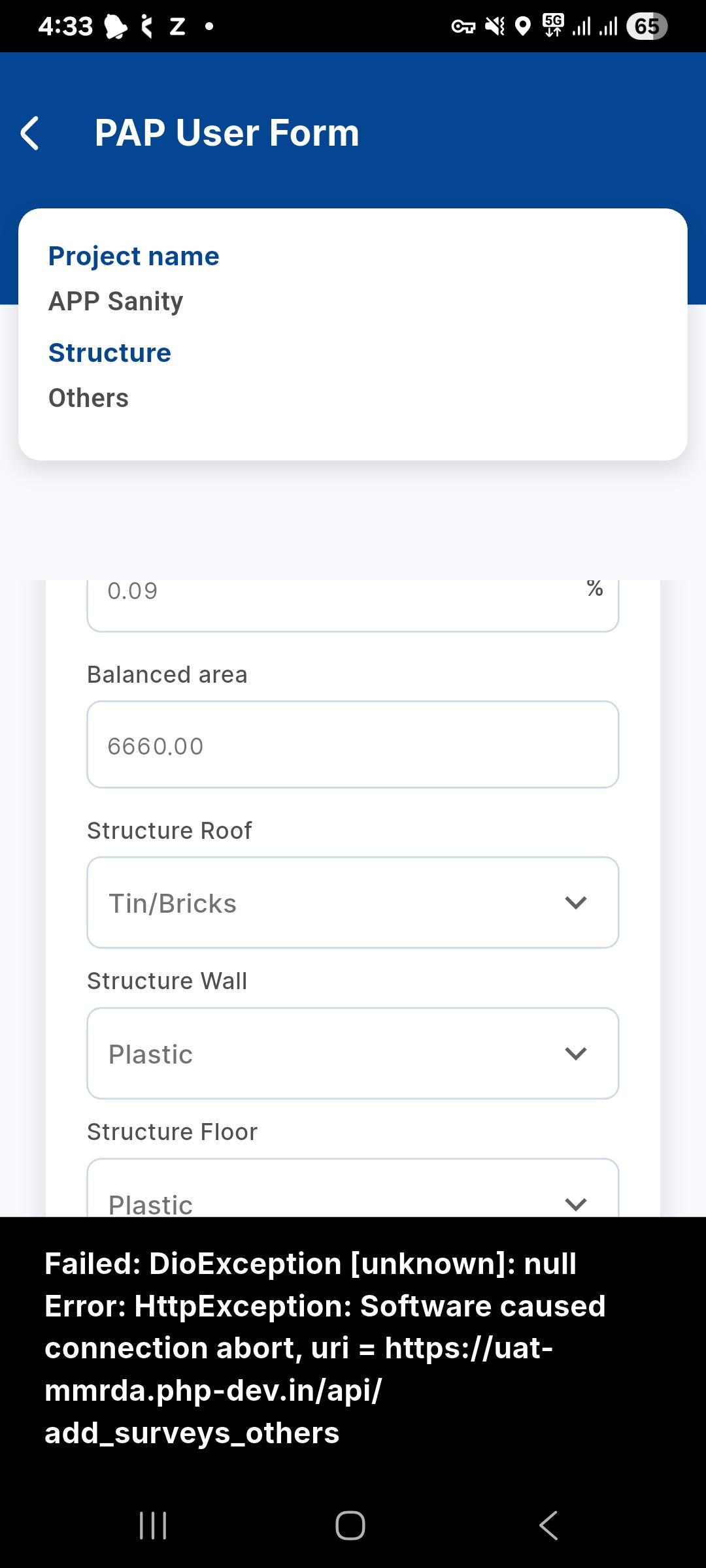Image resolution: width=706 pixels, height=1568 pixels.
Task: Tap the location pin status icon
Action: 522,27
